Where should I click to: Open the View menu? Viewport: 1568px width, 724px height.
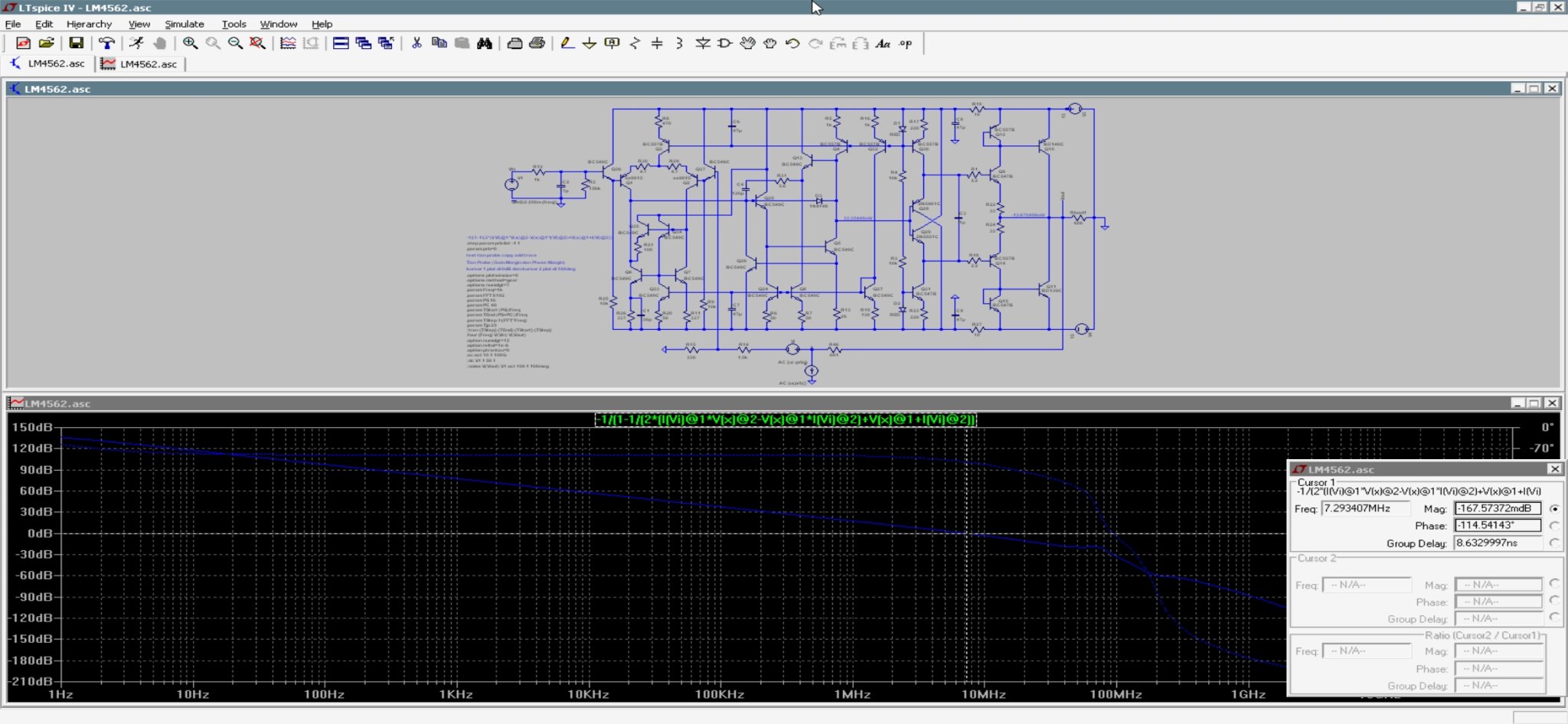tap(139, 24)
